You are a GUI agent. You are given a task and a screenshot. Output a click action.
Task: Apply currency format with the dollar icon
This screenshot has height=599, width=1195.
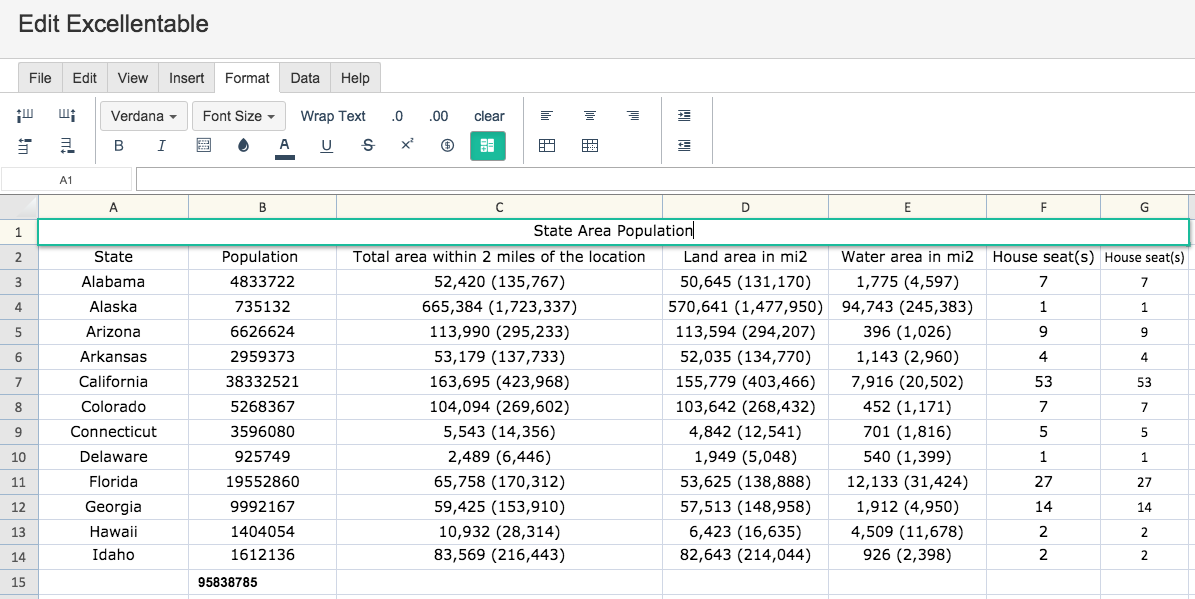coord(447,146)
